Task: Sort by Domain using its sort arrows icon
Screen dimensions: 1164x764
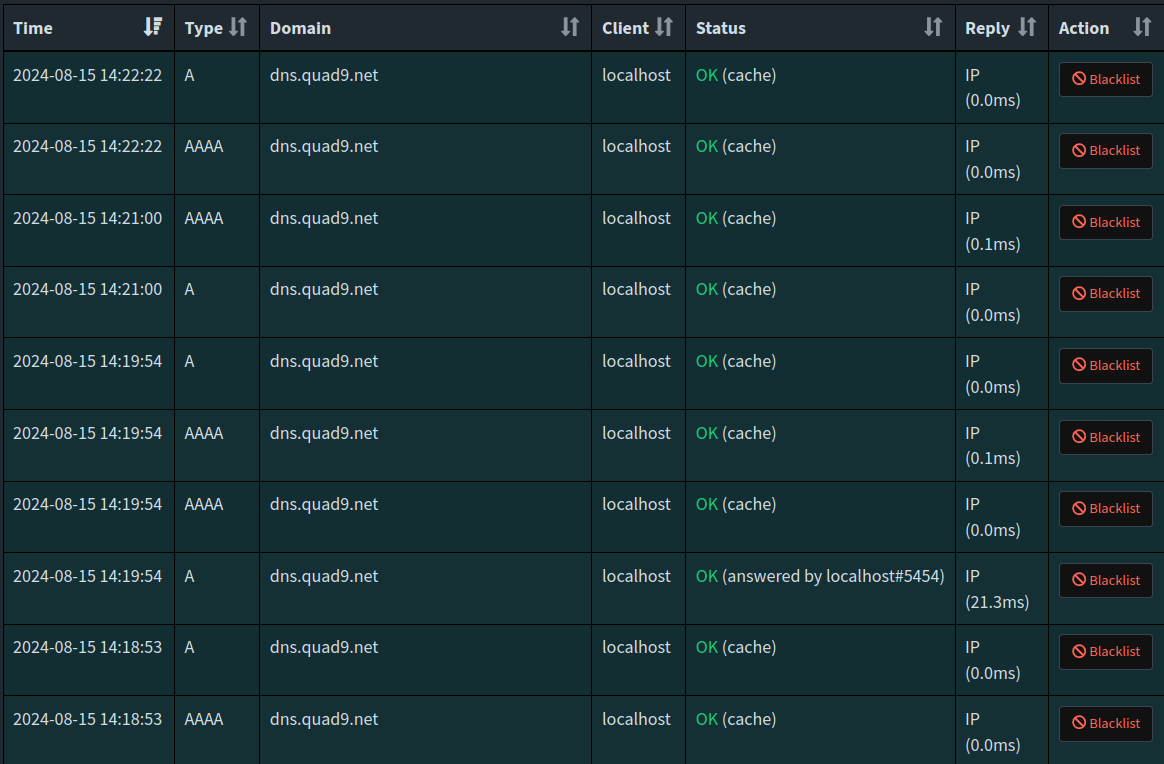Action: tap(570, 27)
